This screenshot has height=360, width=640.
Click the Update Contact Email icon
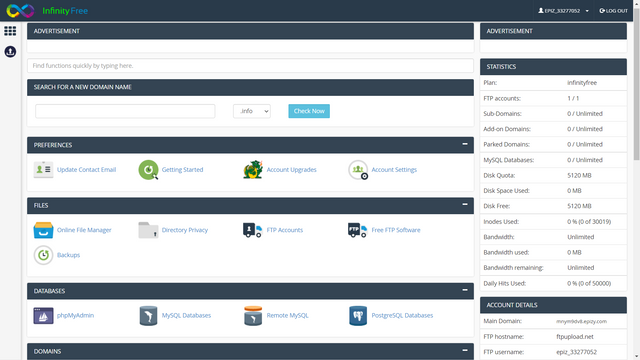click(43, 169)
